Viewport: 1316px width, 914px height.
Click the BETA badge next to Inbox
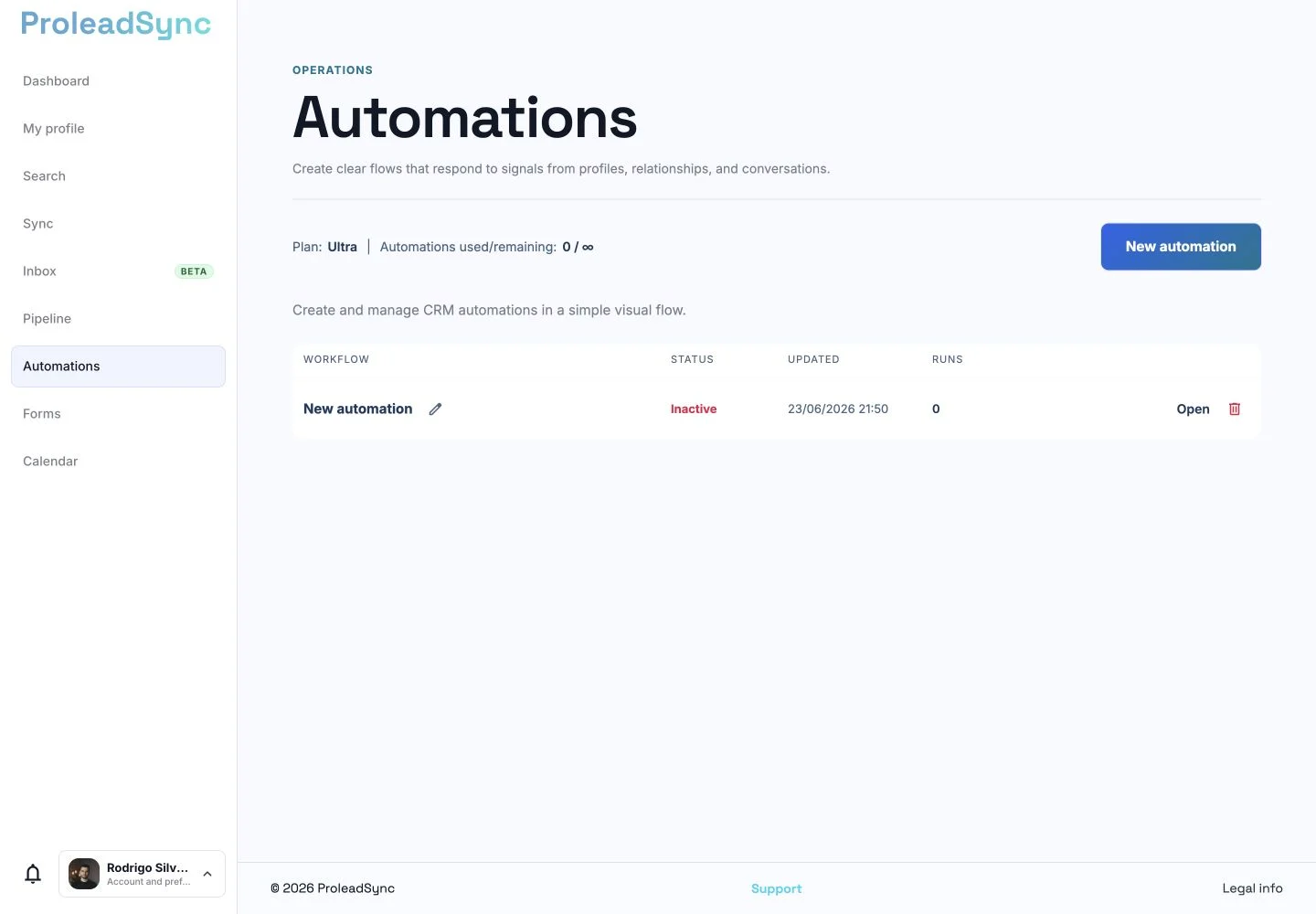click(194, 271)
